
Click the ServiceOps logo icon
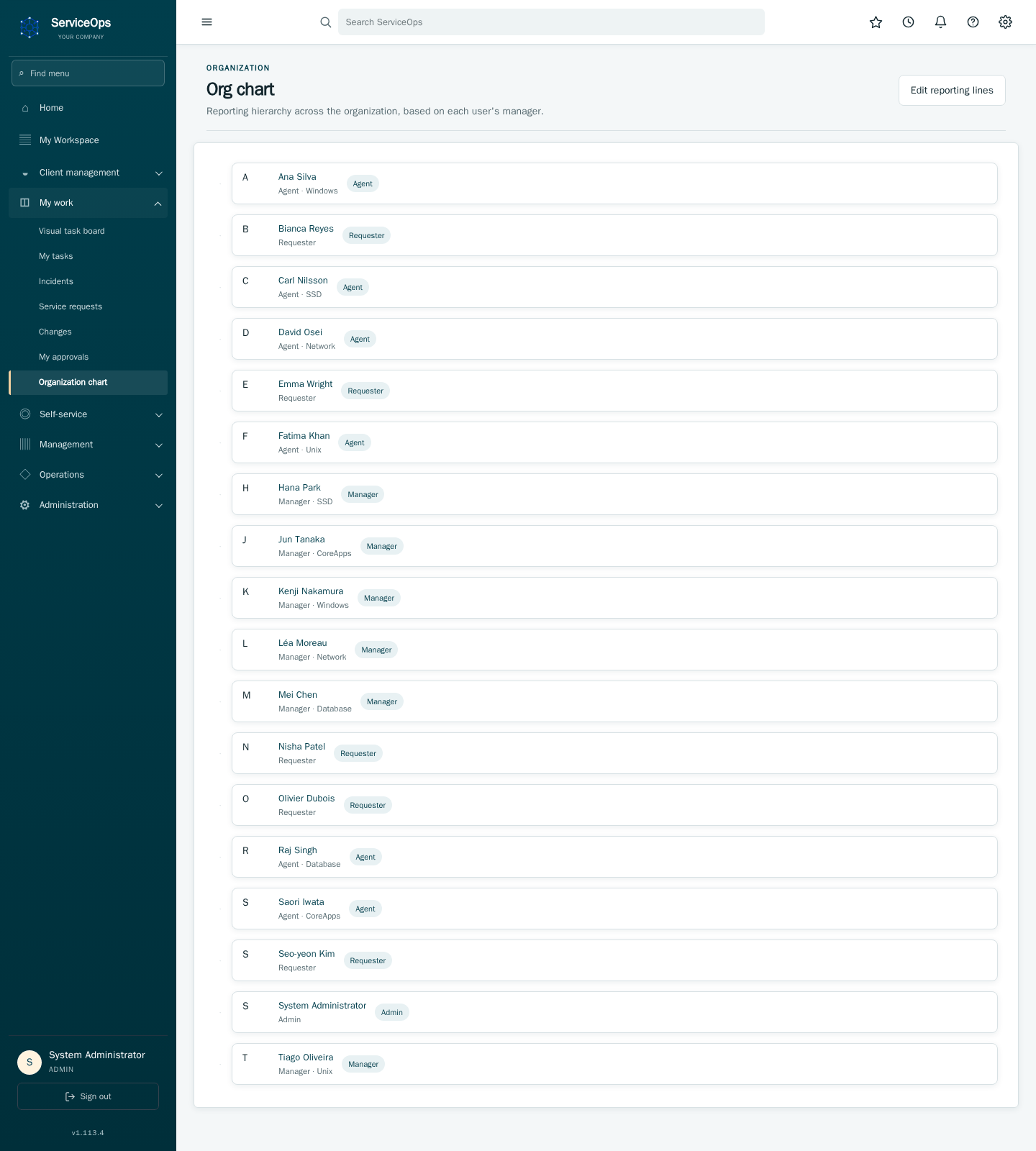[x=29, y=28]
